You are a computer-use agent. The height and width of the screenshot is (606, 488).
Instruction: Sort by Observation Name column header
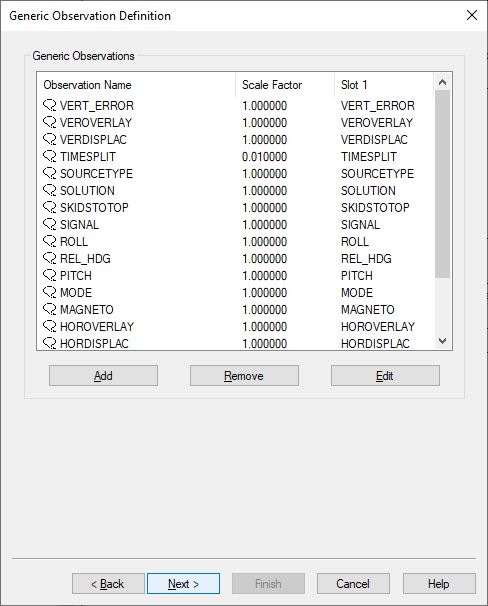(x=136, y=85)
